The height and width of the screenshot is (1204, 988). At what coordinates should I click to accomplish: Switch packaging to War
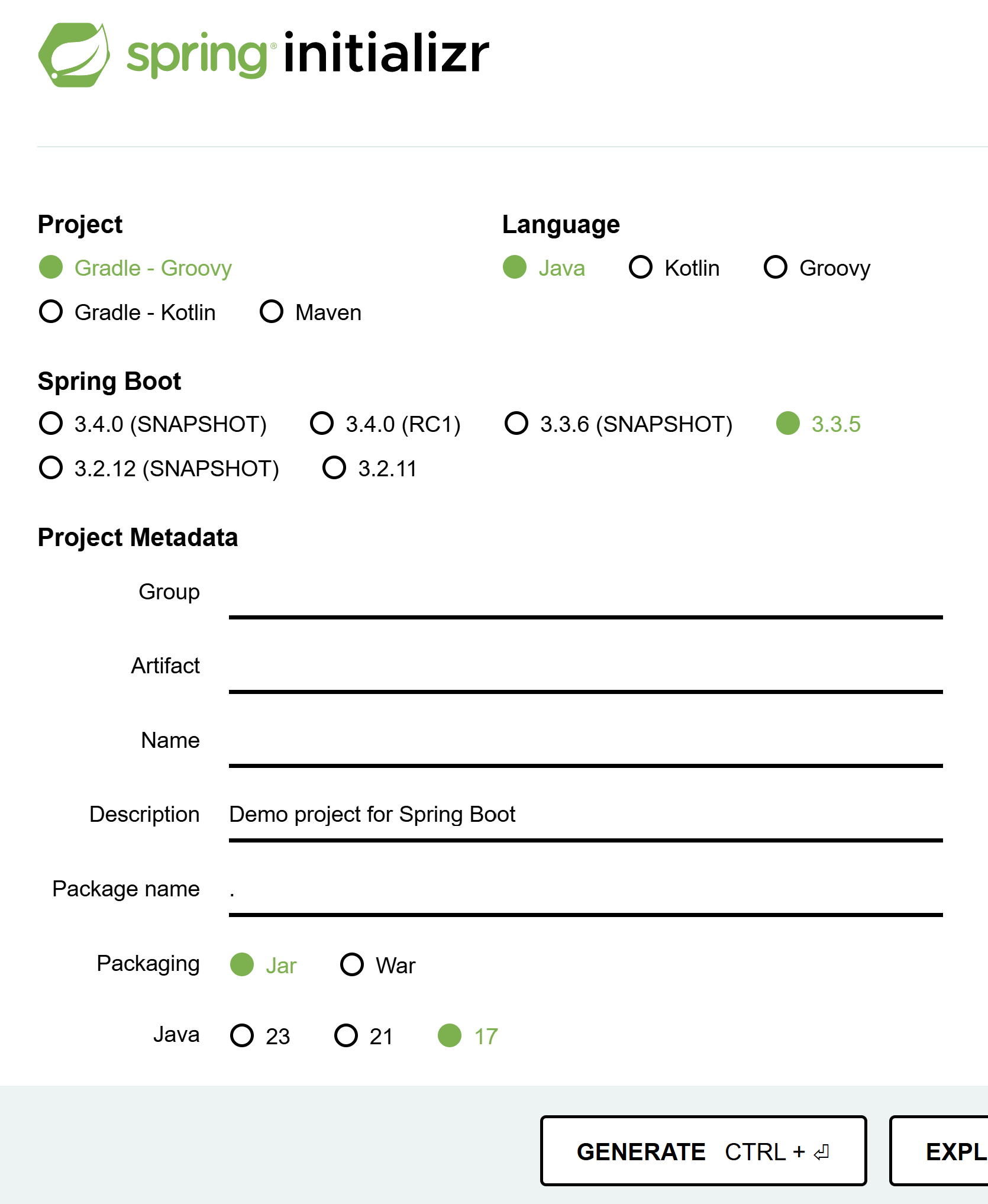pos(353,964)
